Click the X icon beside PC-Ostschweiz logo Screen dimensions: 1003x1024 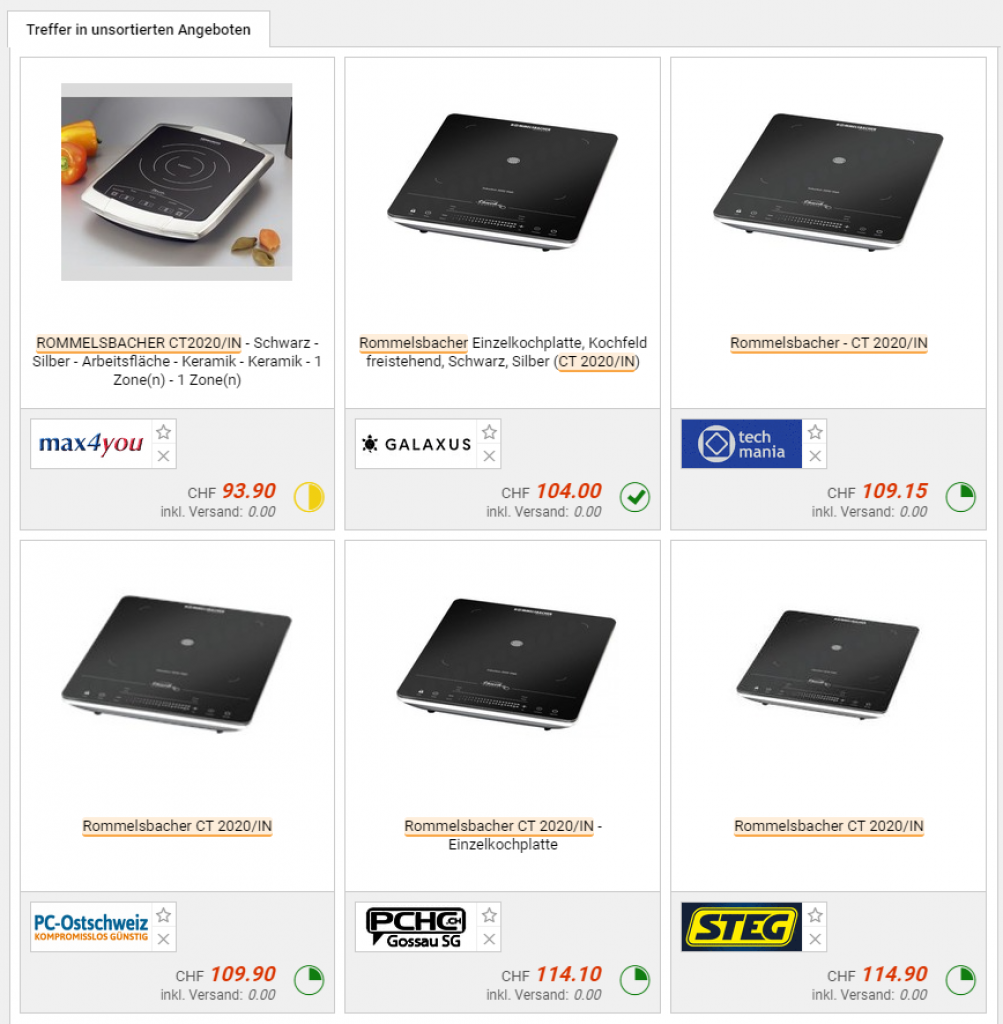(x=164, y=939)
